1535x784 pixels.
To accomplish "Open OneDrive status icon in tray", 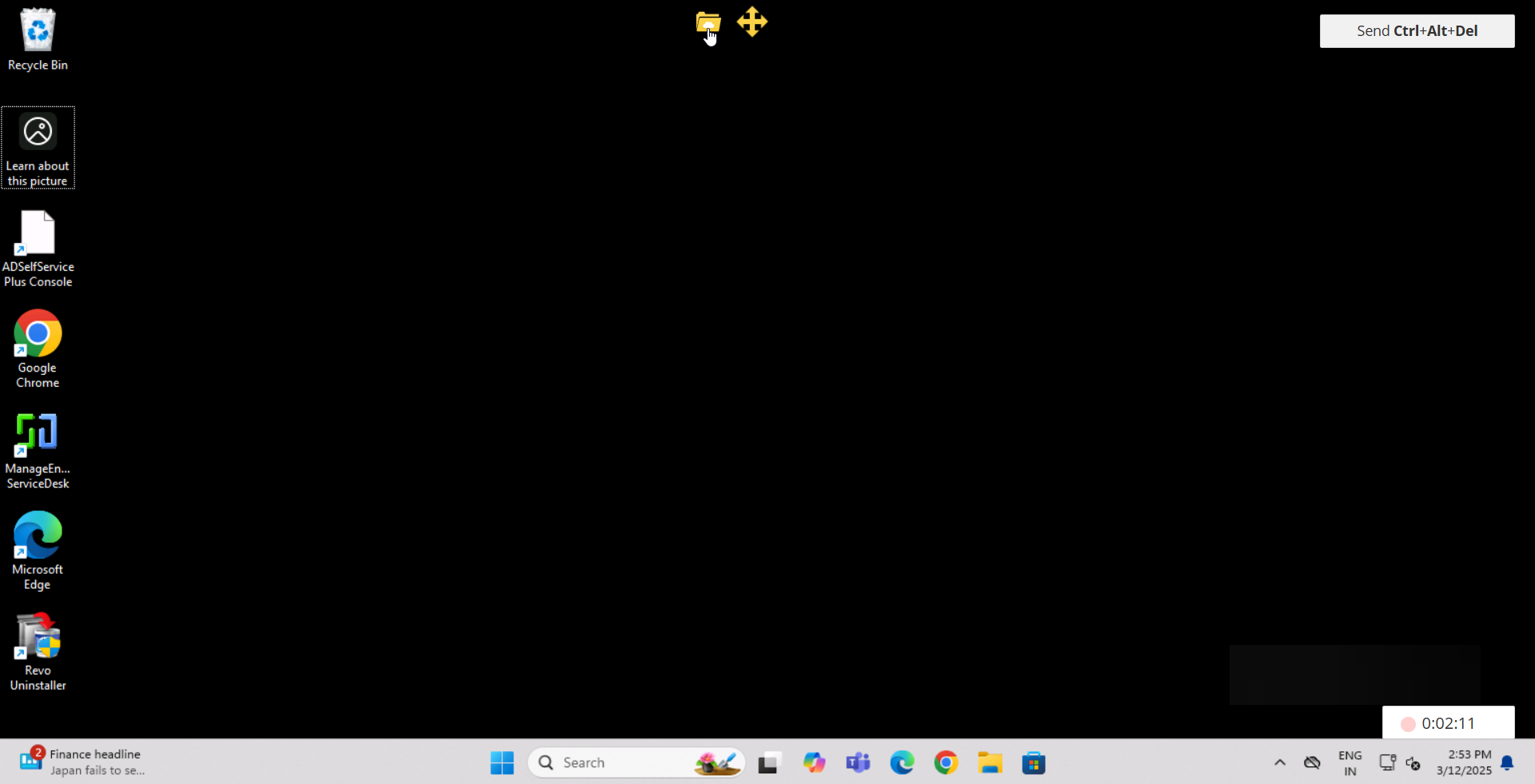I will pyautogui.click(x=1312, y=763).
